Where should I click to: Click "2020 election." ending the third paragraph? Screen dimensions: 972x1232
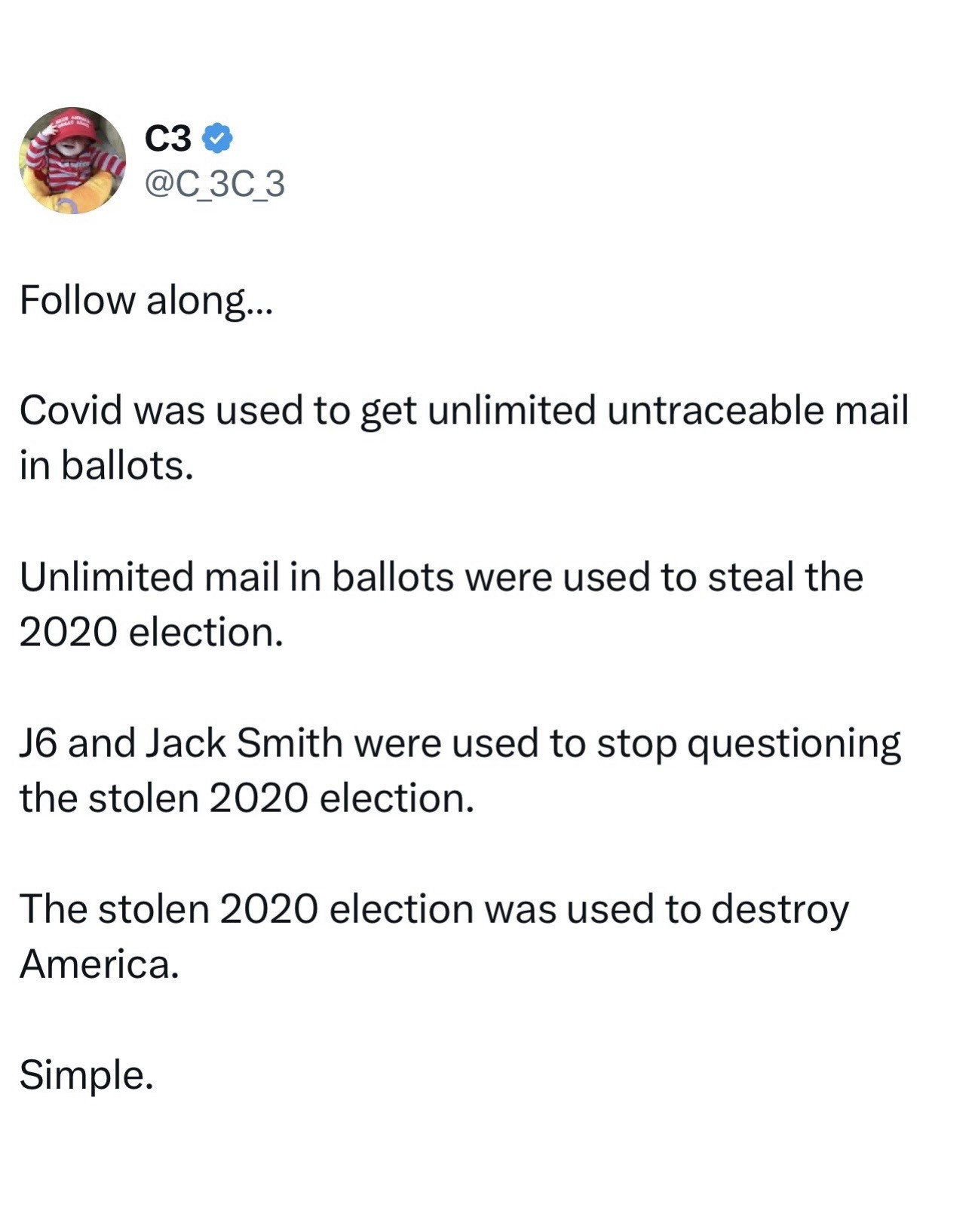pos(151,632)
